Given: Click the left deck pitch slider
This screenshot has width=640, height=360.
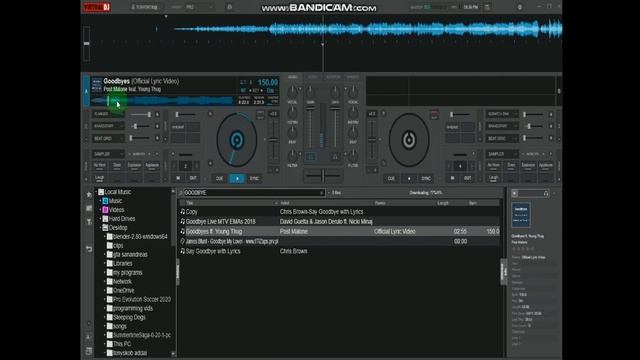Looking at the screenshot, I should (273, 140).
